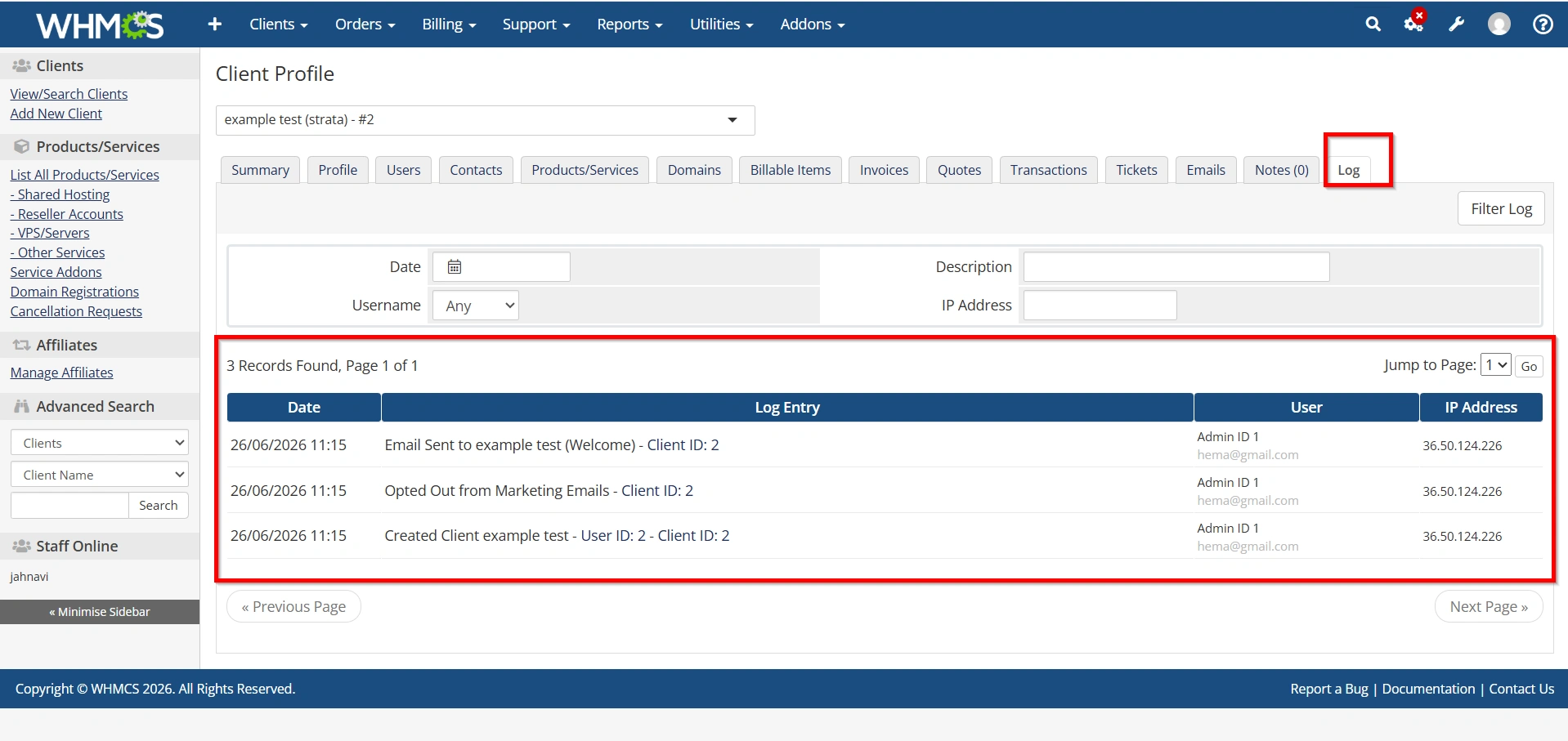
Task: Click the Contact Us footer link
Action: point(1521,689)
